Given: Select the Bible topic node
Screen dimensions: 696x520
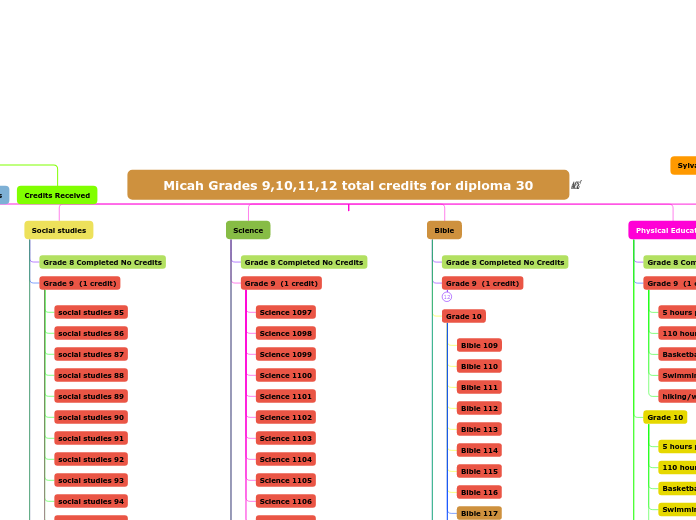Looking at the screenshot, I should tap(444, 230).
